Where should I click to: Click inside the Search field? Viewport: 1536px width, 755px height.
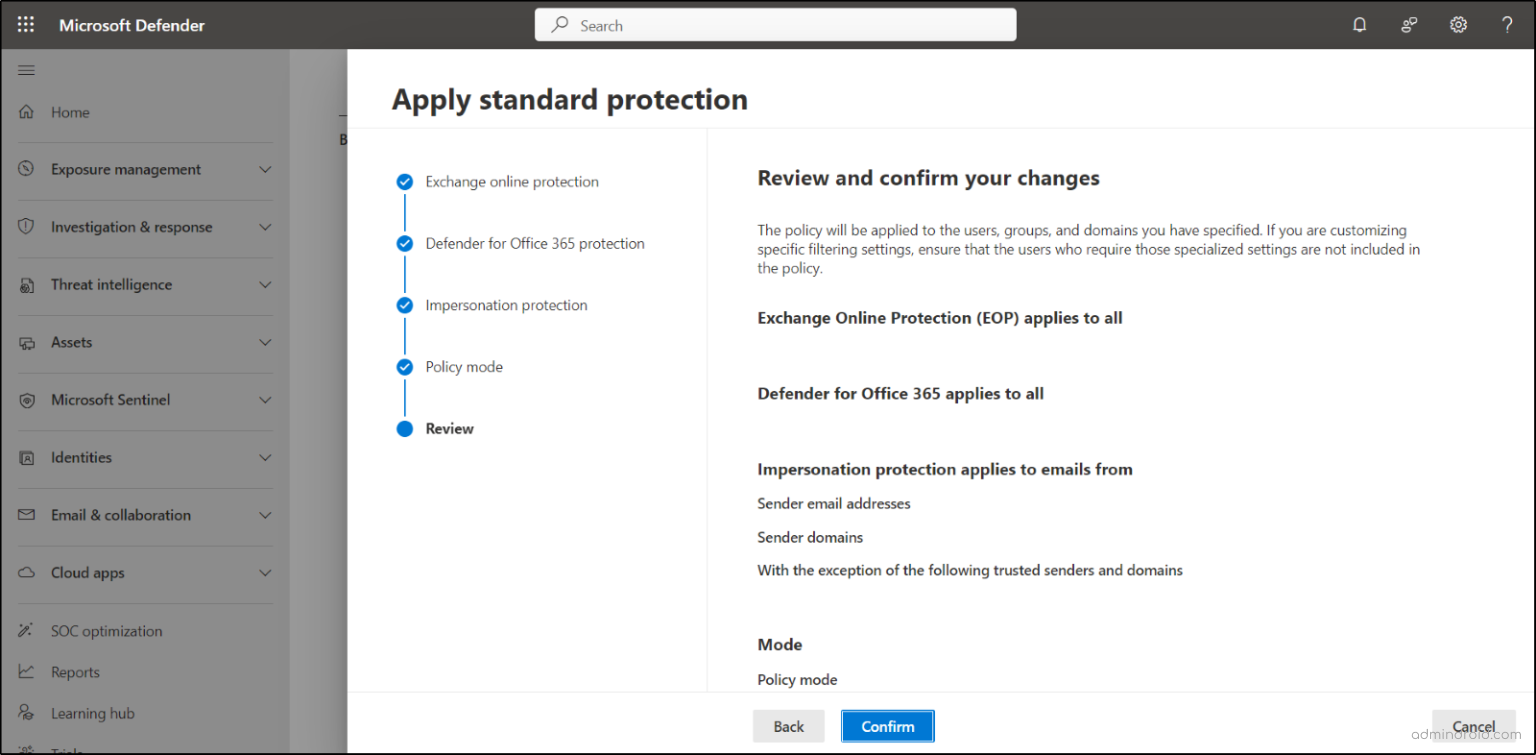(775, 24)
